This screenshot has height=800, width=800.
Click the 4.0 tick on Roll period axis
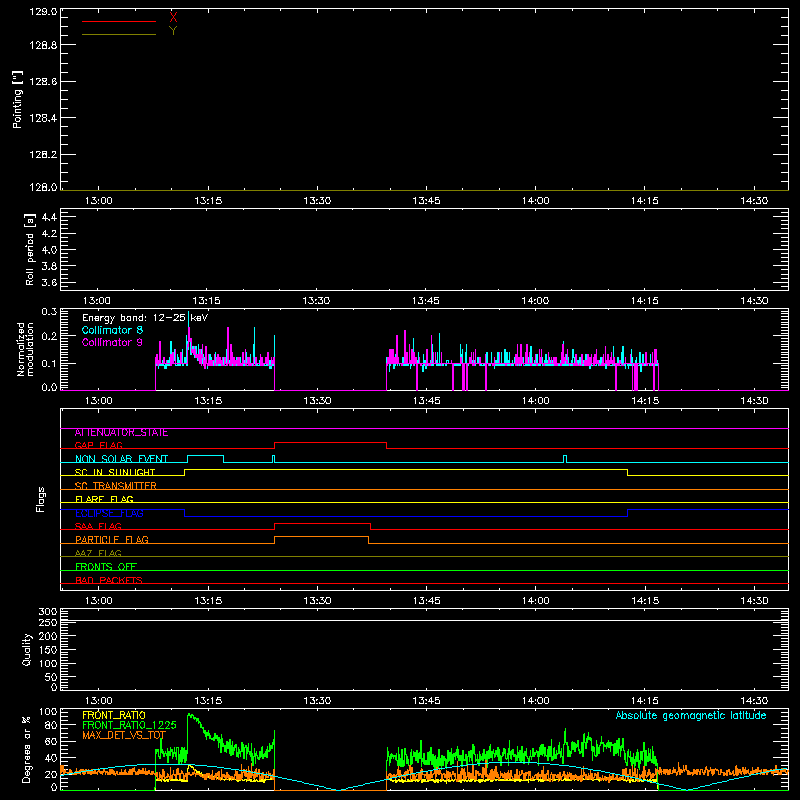click(x=49, y=250)
